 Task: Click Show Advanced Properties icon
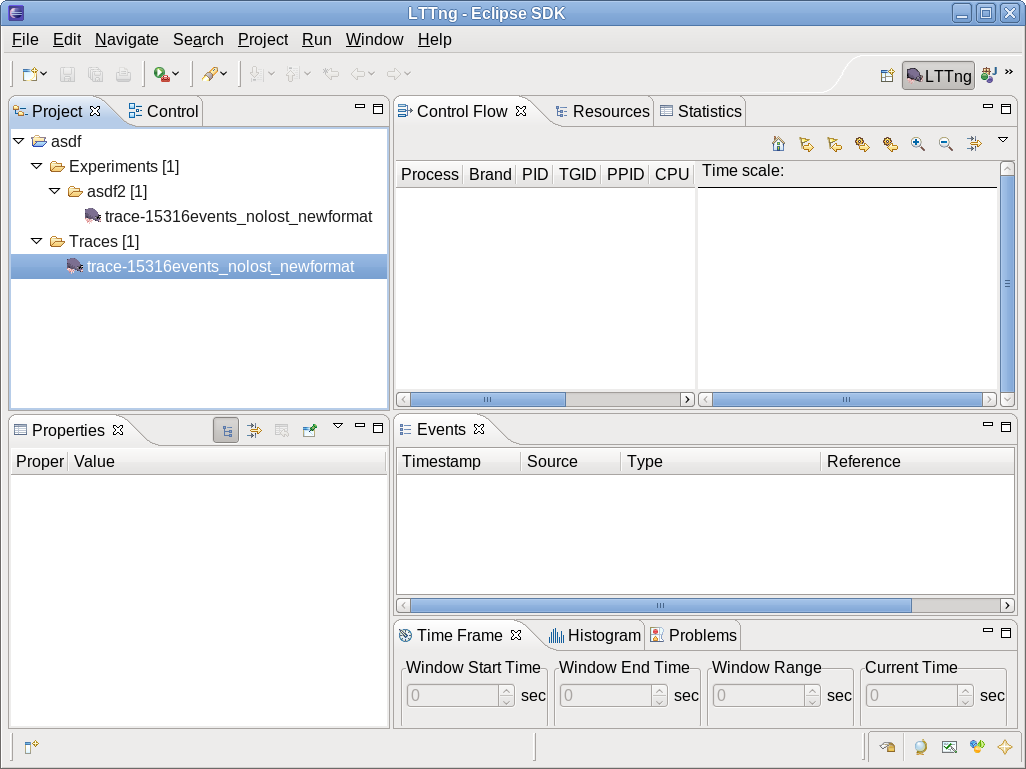(x=254, y=431)
